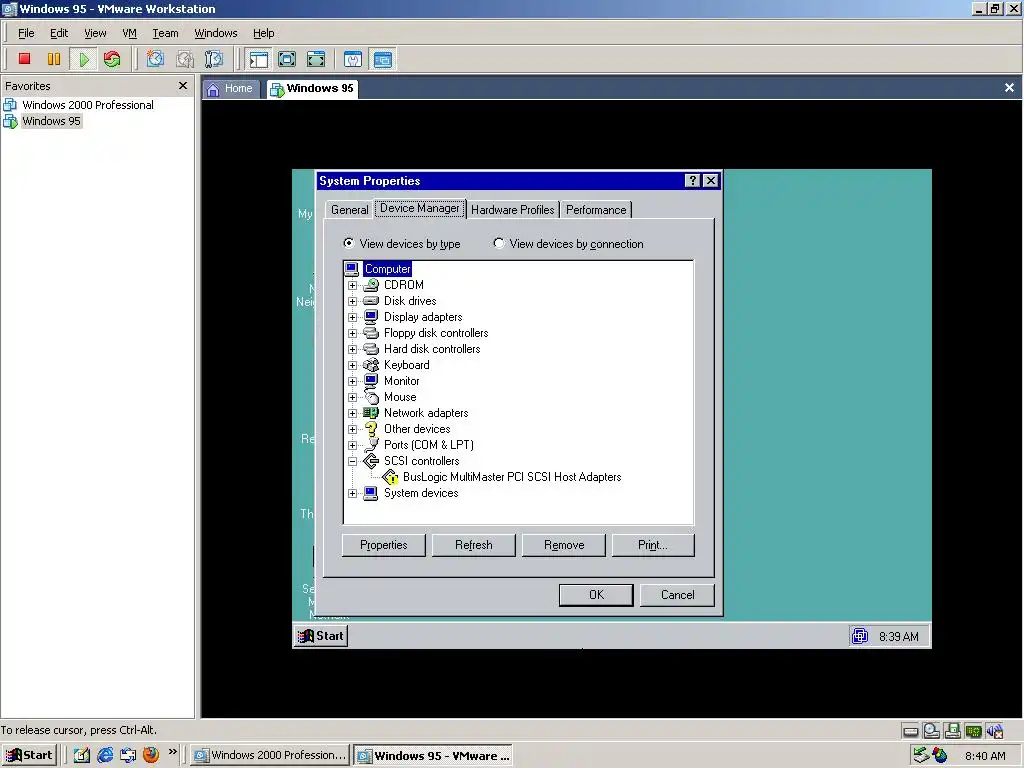Image resolution: width=1024 pixels, height=768 pixels.
Task: Select Windows 95 in Favorites list
Action: coord(51,121)
